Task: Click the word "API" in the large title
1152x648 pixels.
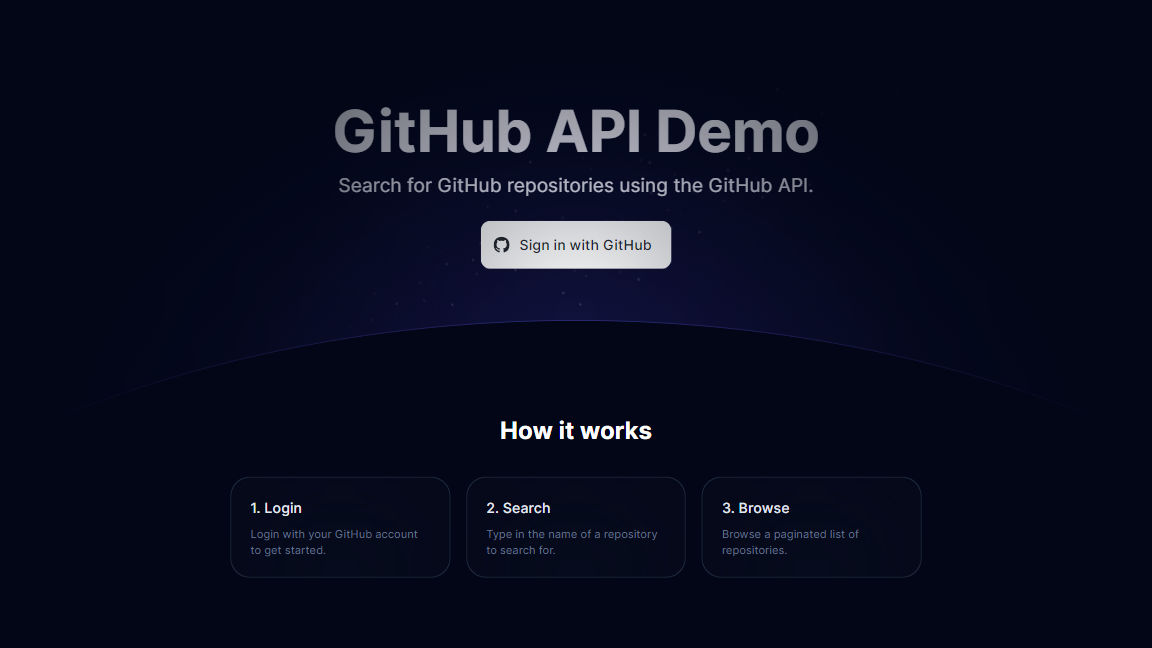Action: tap(594, 132)
